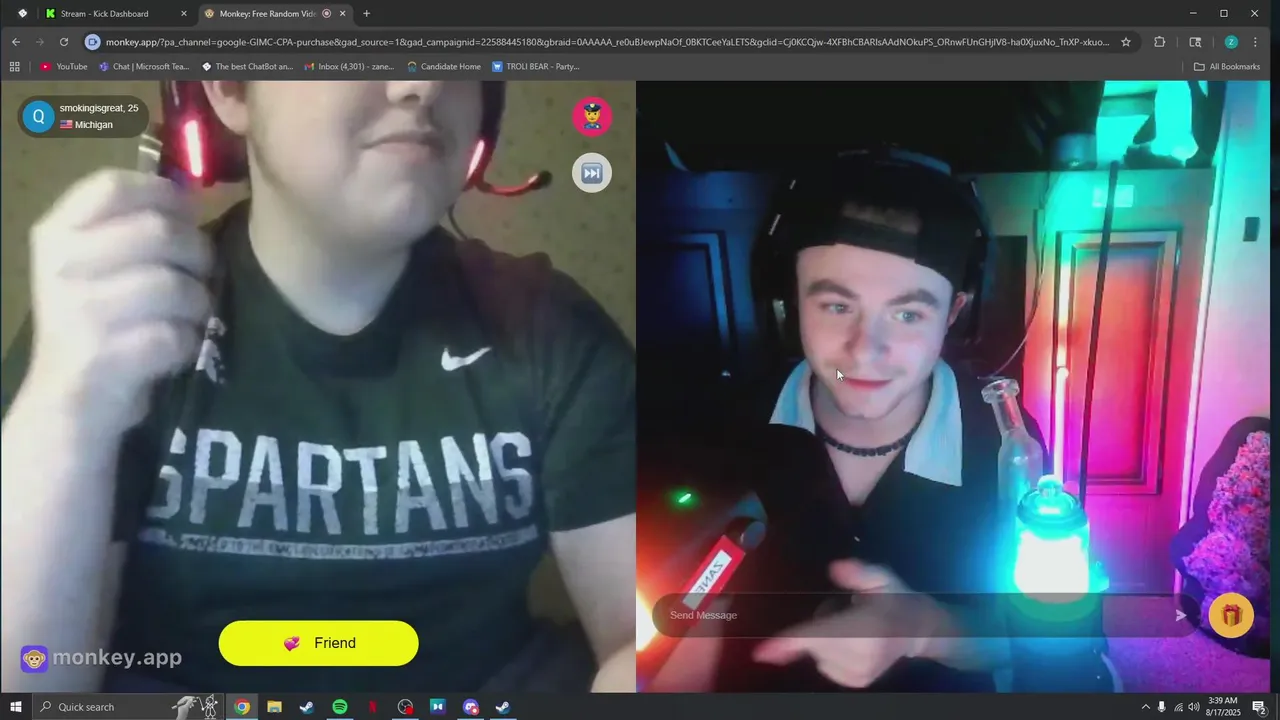Open the Windows notification center

click(1259, 707)
